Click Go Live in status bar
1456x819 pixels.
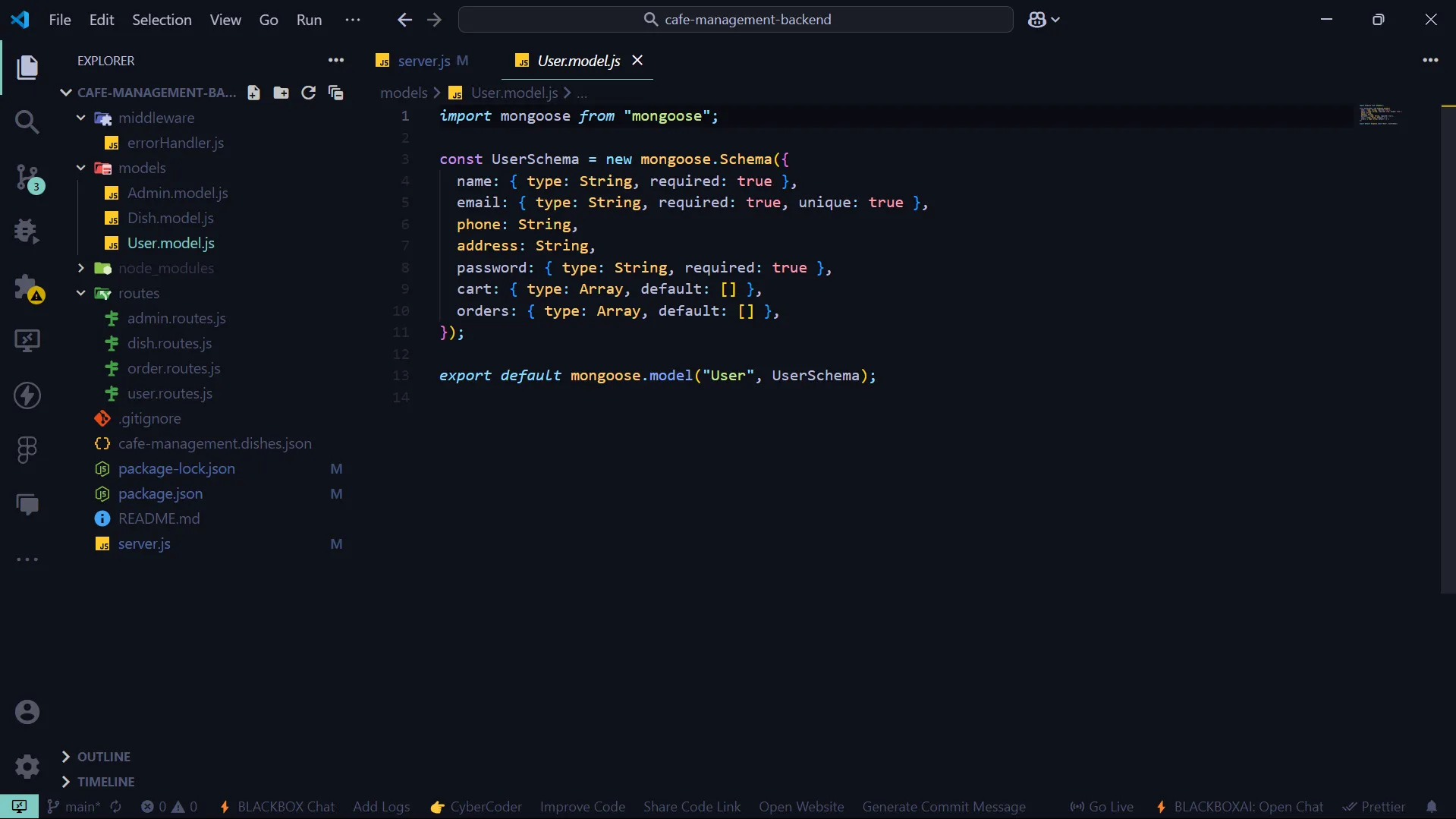coord(1102,807)
